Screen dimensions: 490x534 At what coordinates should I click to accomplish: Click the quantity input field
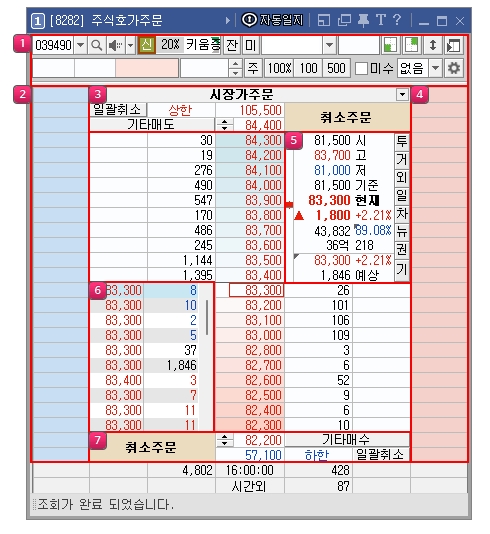[205, 68]
